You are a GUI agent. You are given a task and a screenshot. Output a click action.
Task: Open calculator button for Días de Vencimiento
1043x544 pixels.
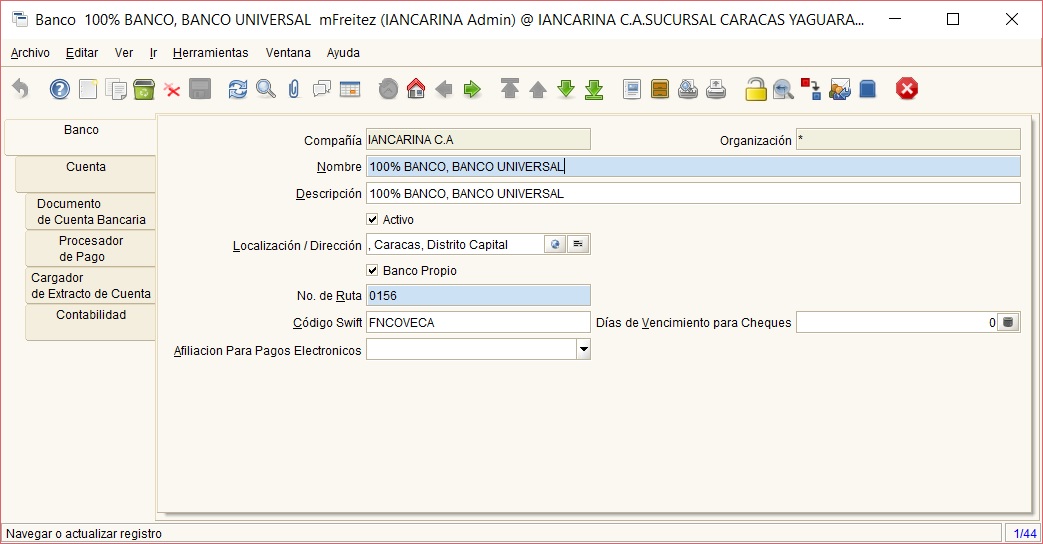1008,322
